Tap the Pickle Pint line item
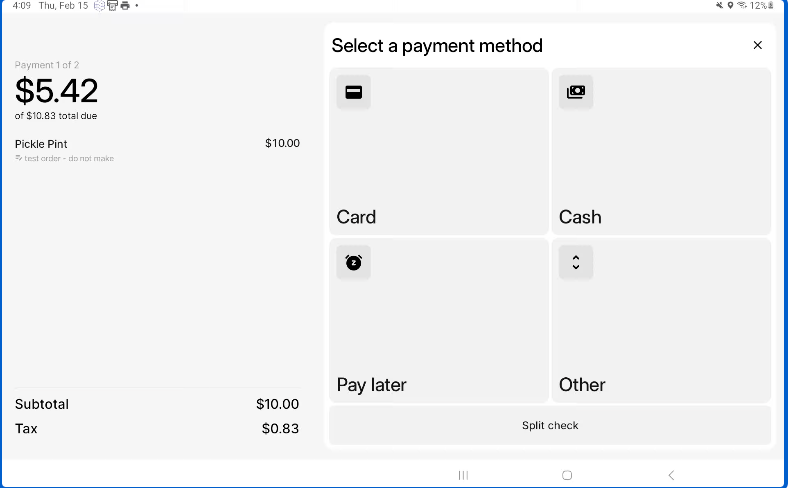 (x=41, y=144)
